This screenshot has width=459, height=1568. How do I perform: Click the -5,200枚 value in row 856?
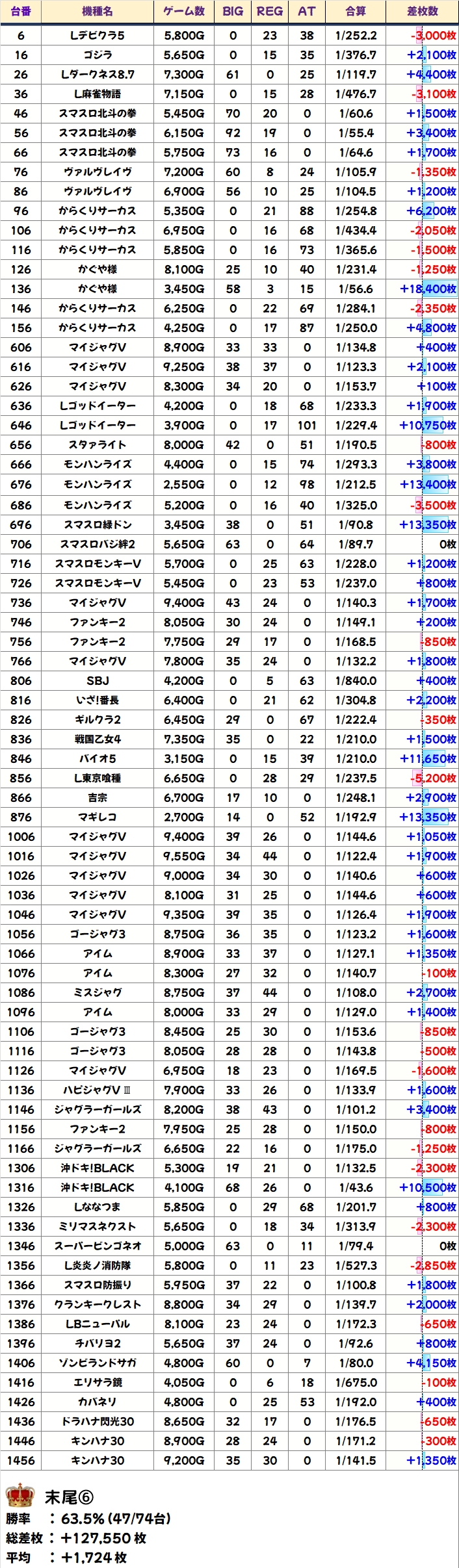(433, 778)
